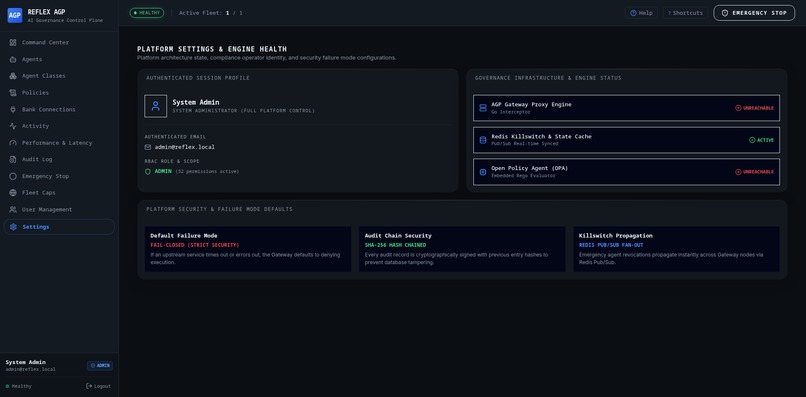Click the Bank Connections plug icon
The width and height of the screenshot is (806, 397).
tap(13, 110)
